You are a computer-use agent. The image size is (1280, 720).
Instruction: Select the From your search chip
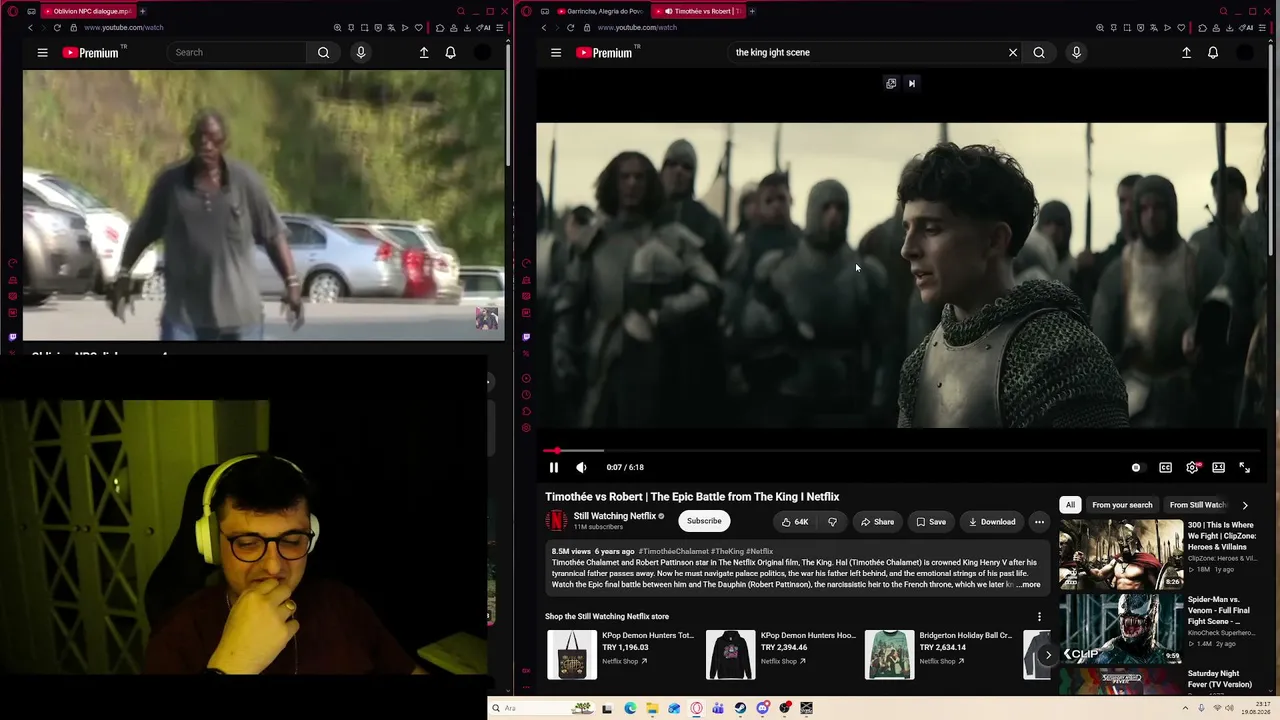1122,505
